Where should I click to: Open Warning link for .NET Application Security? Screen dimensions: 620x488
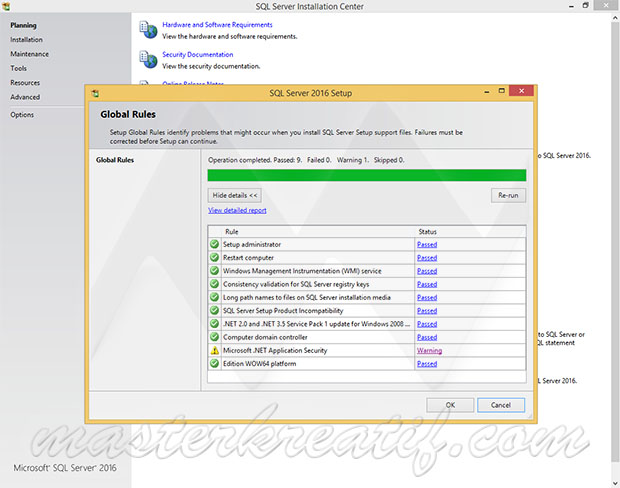[x=429, y=350]
